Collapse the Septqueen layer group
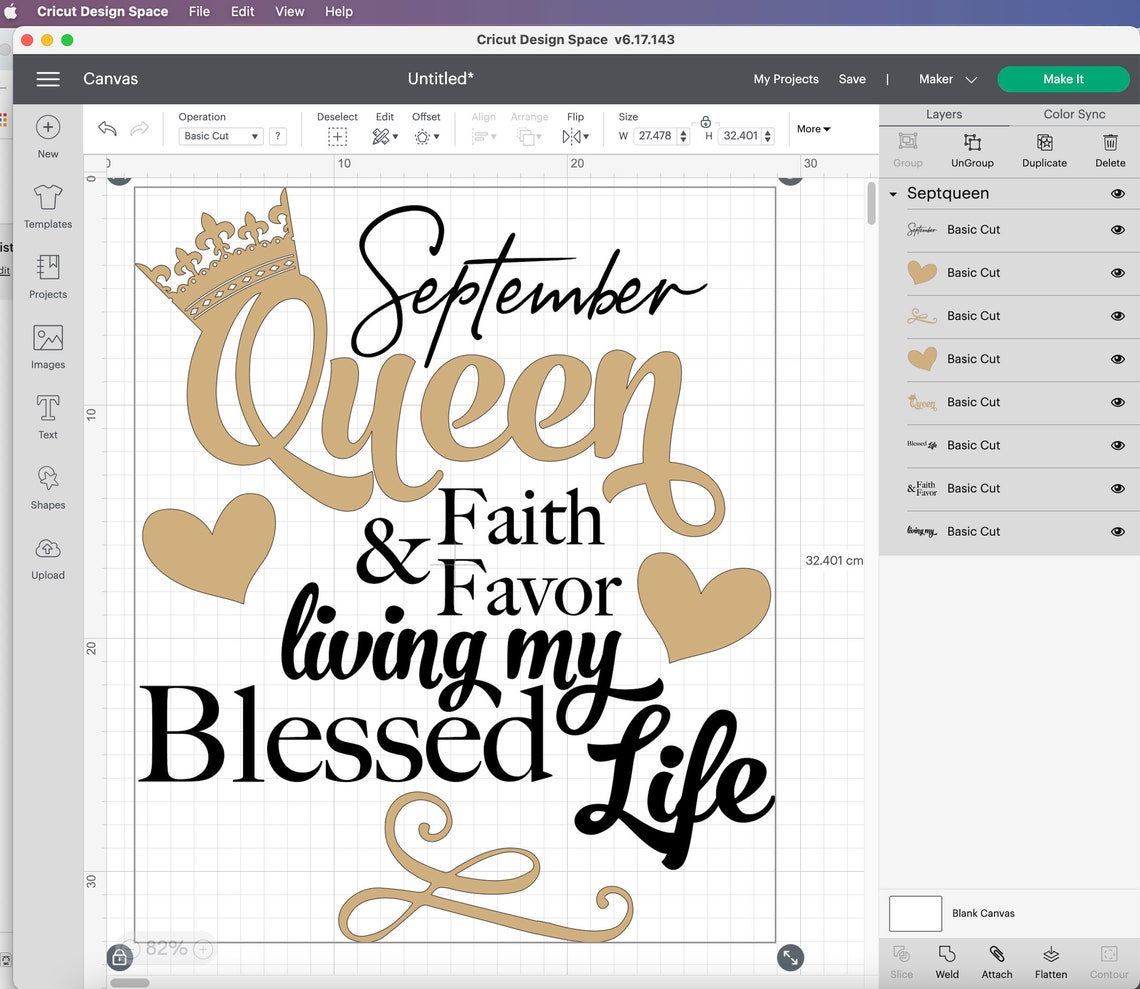This screenshot has height=989, width=1140. coord(893,193)
